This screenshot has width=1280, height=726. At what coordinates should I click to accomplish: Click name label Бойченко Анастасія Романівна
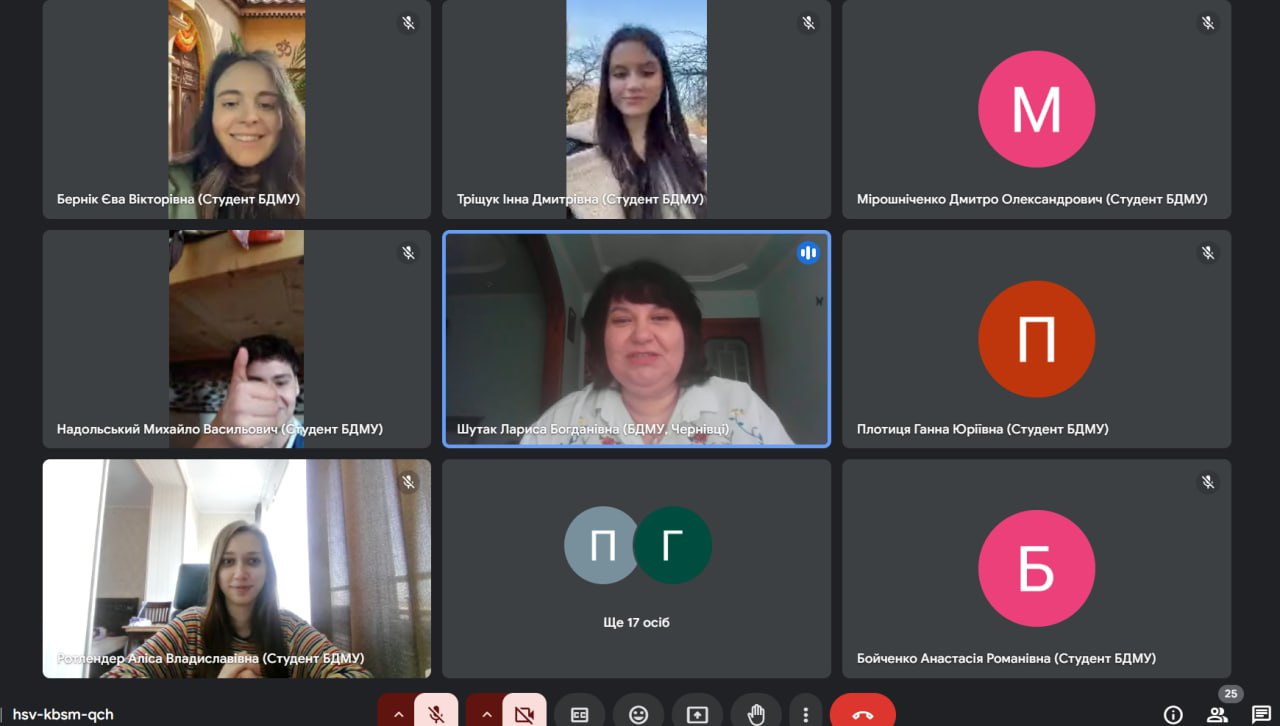pyautogui.click(x=1006, y=658)
